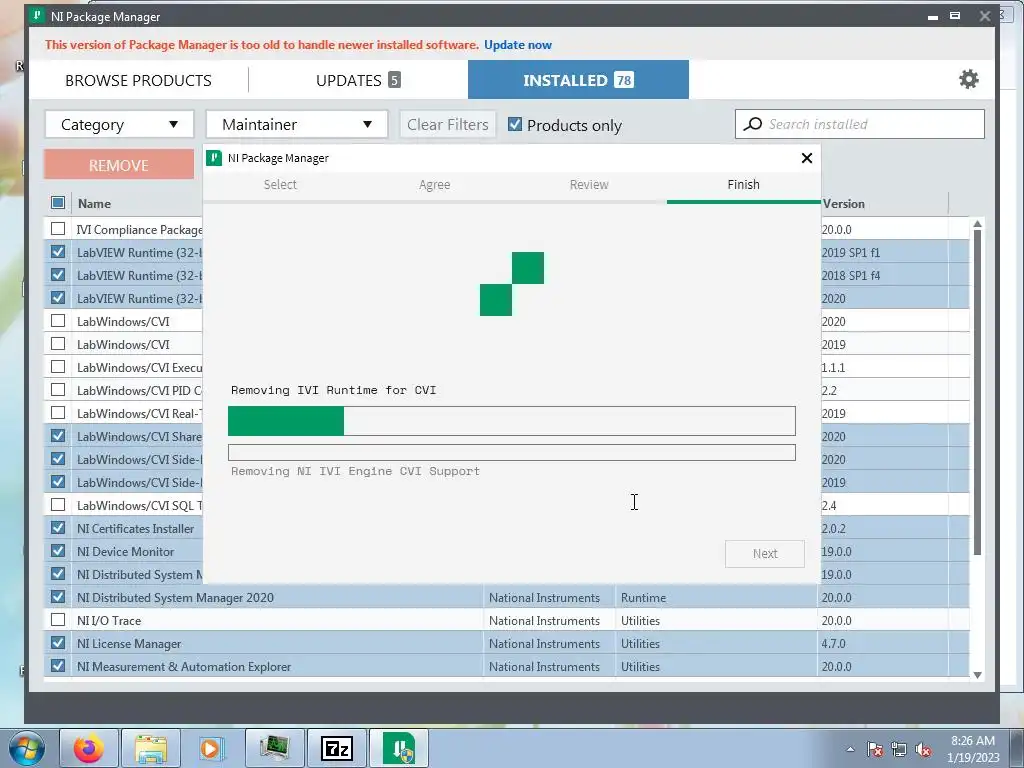
Task: Uncheck NI Measurement & Automation Explorer checkbox
Action: tap(57, 665)
